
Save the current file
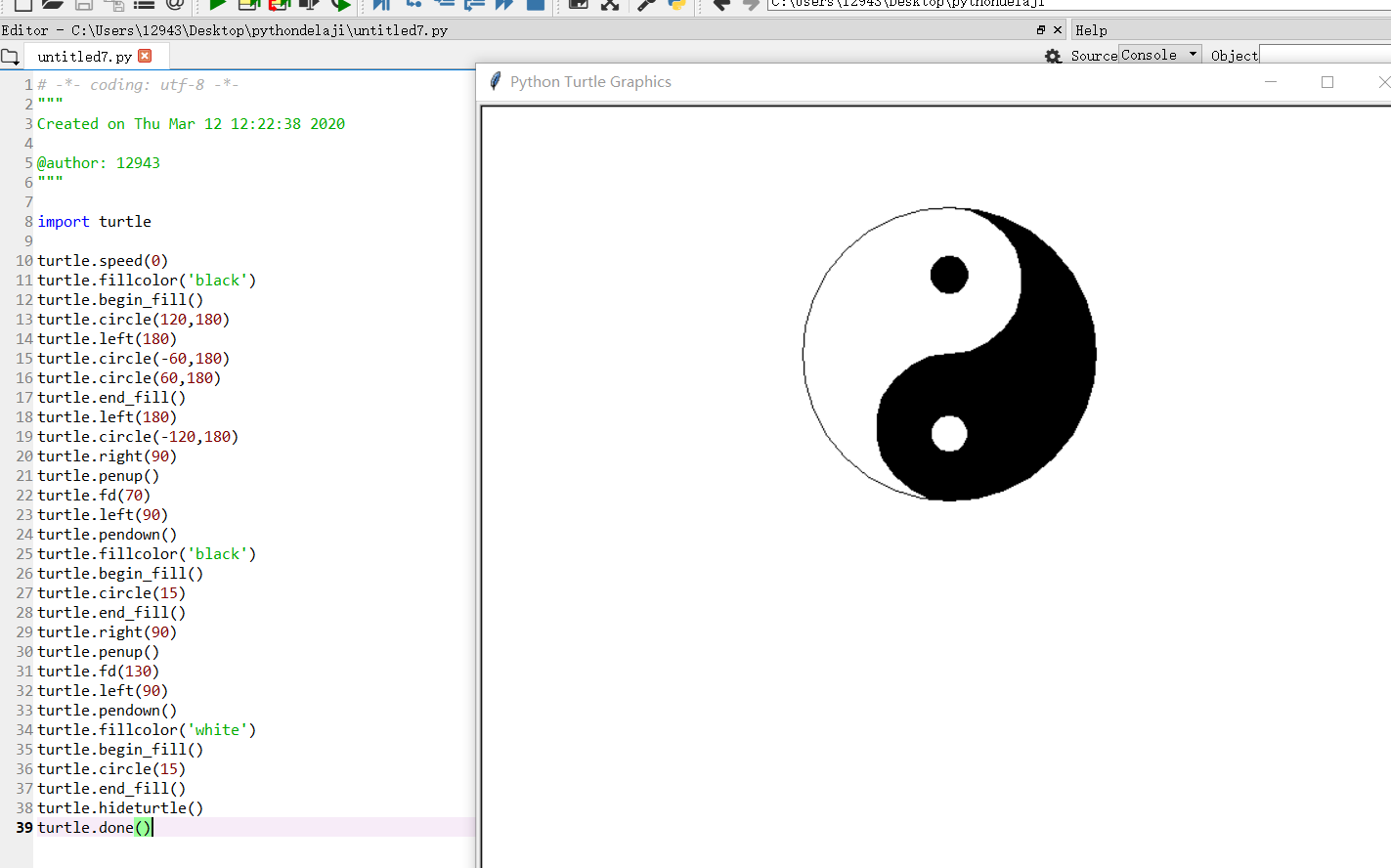click(84, 5)
